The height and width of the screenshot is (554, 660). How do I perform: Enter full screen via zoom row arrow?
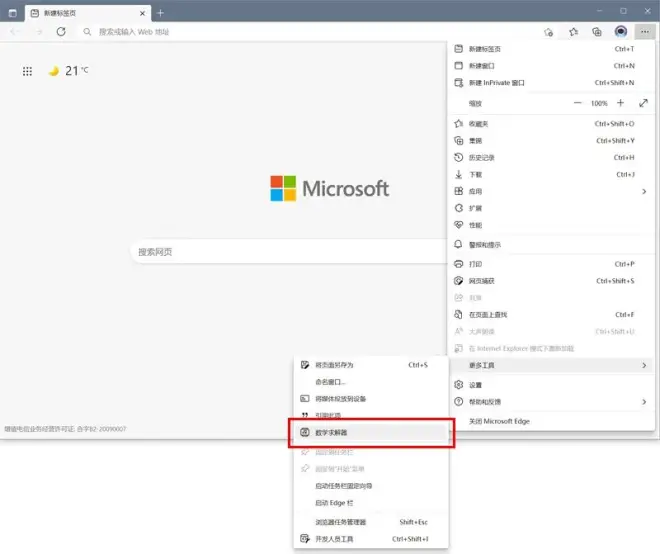(643, 103)
